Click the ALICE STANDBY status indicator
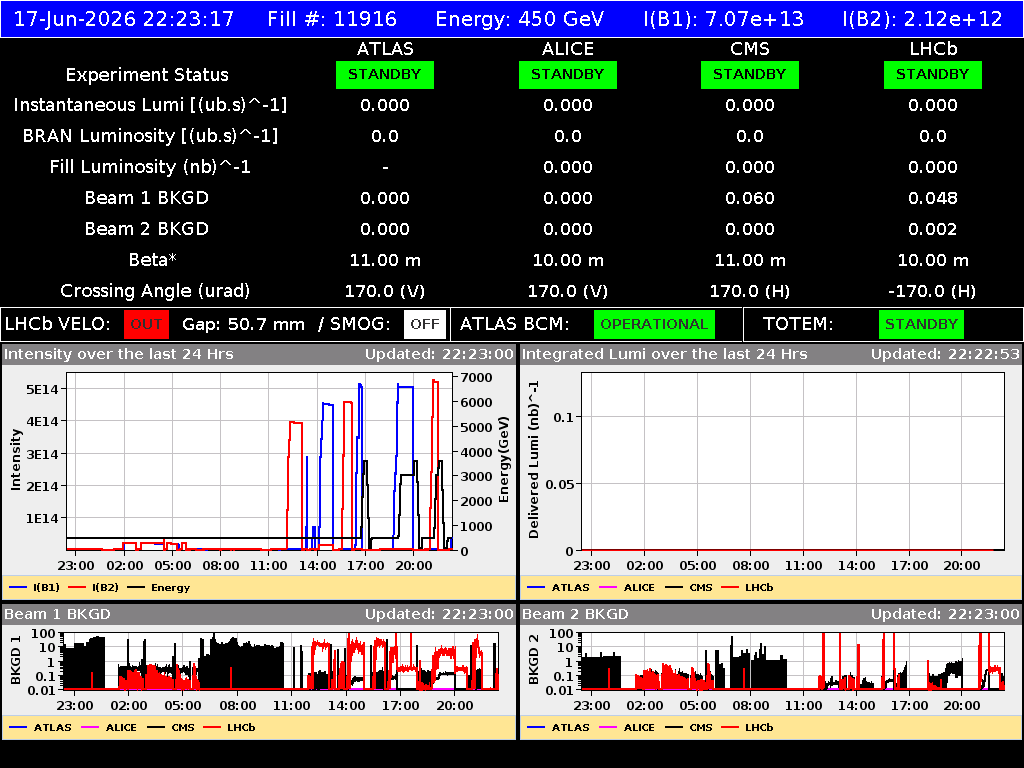The height and width of the screenshot is (768, 1024). tap(568, 74)
